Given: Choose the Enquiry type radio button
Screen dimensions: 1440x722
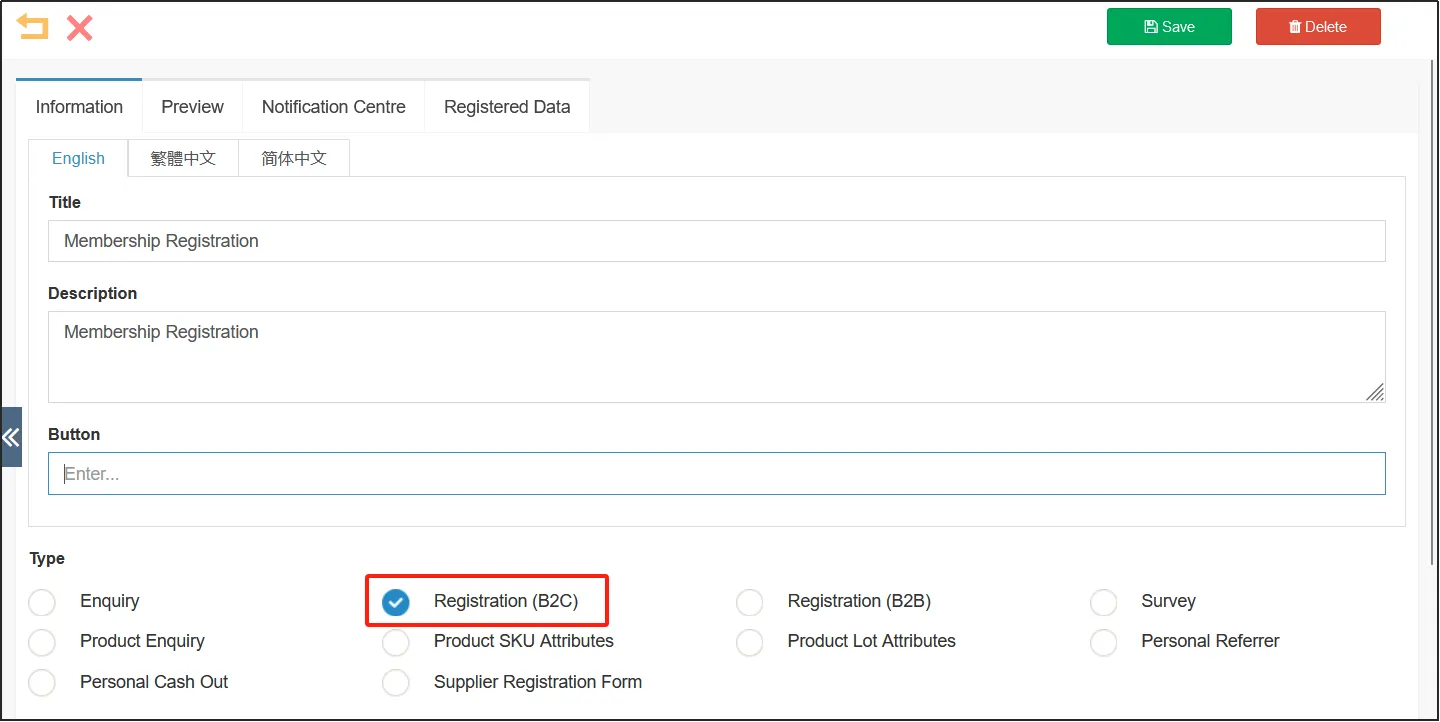Looking at the screenshot, I should (42, 602).
